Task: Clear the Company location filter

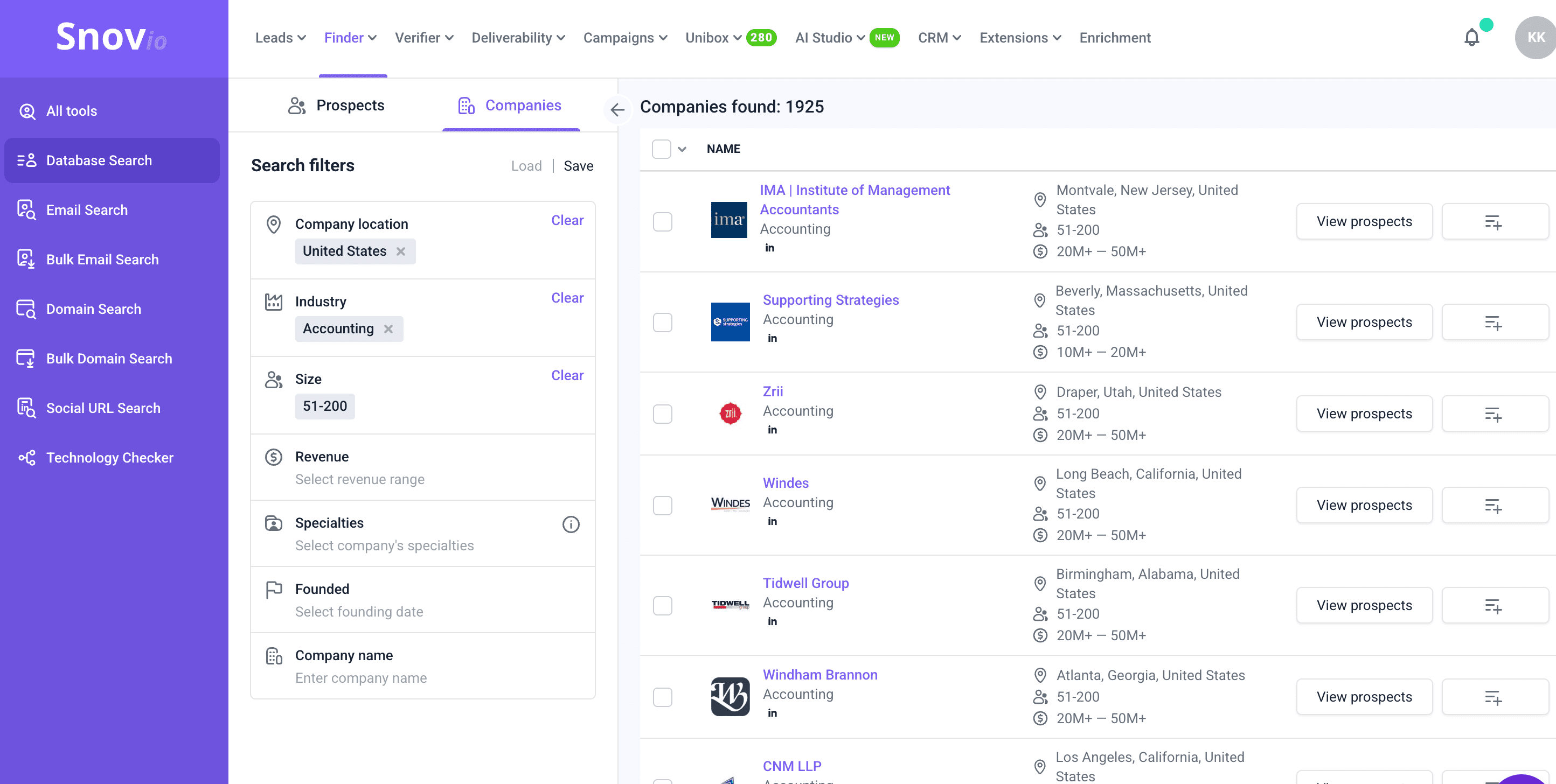Action: (x=567, y=220)
